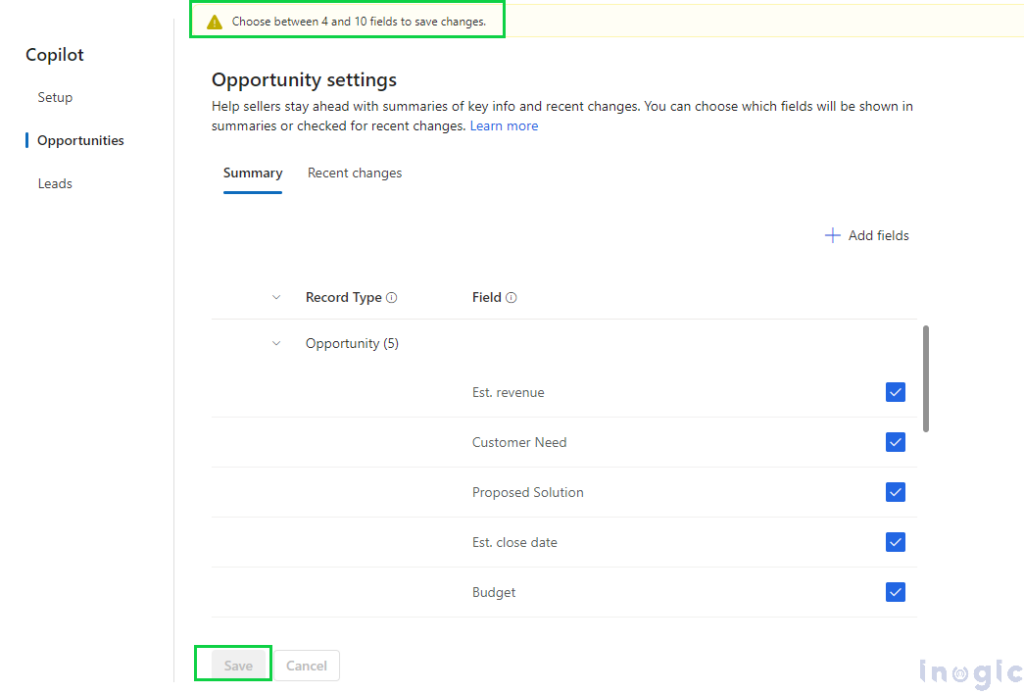Image resolution: width=1024 pixels, height=693 pixels.
Task: Click the plus icon beside Add fields
Action: [x=832, y=235]
